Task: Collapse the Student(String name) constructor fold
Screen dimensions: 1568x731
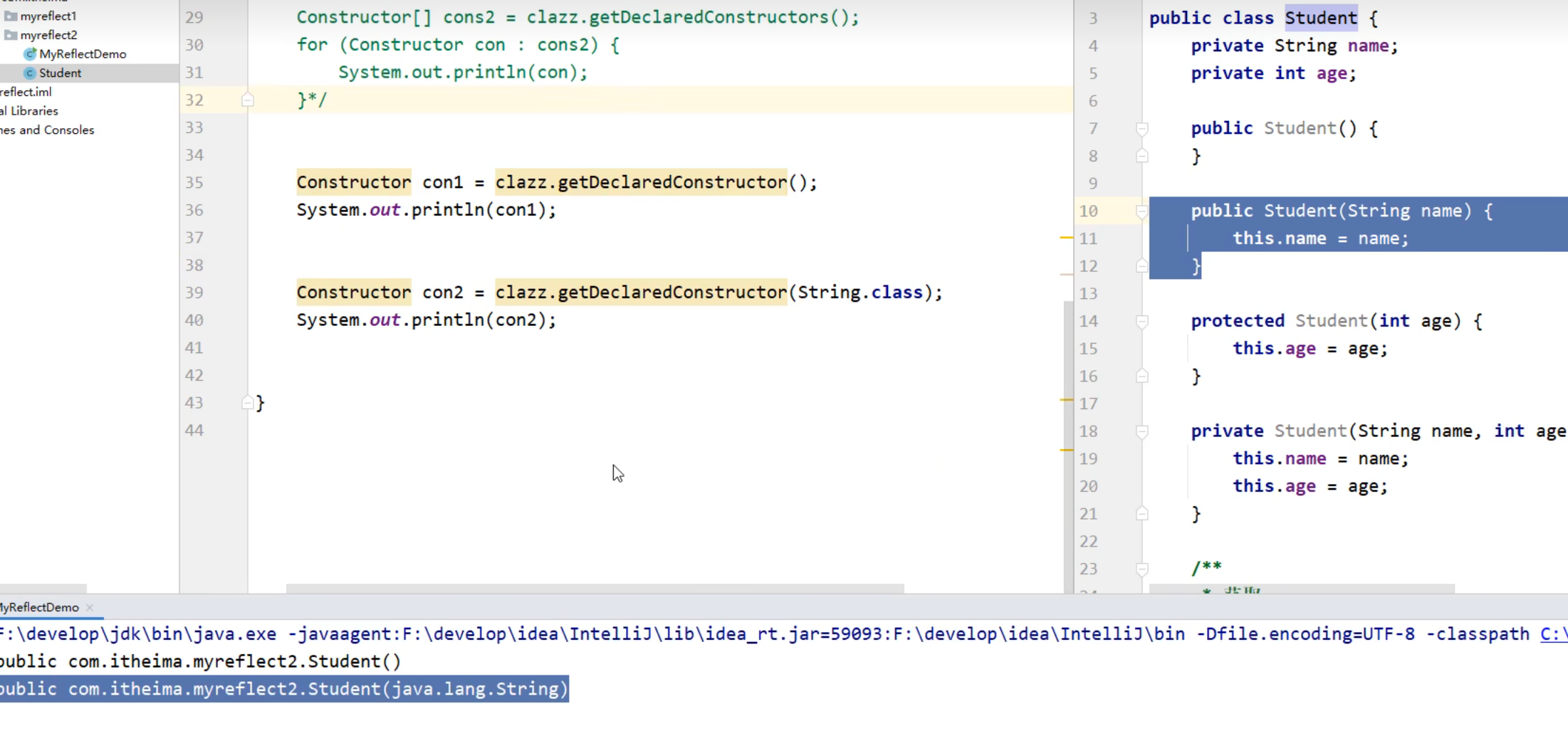Action: (1141, 211)
